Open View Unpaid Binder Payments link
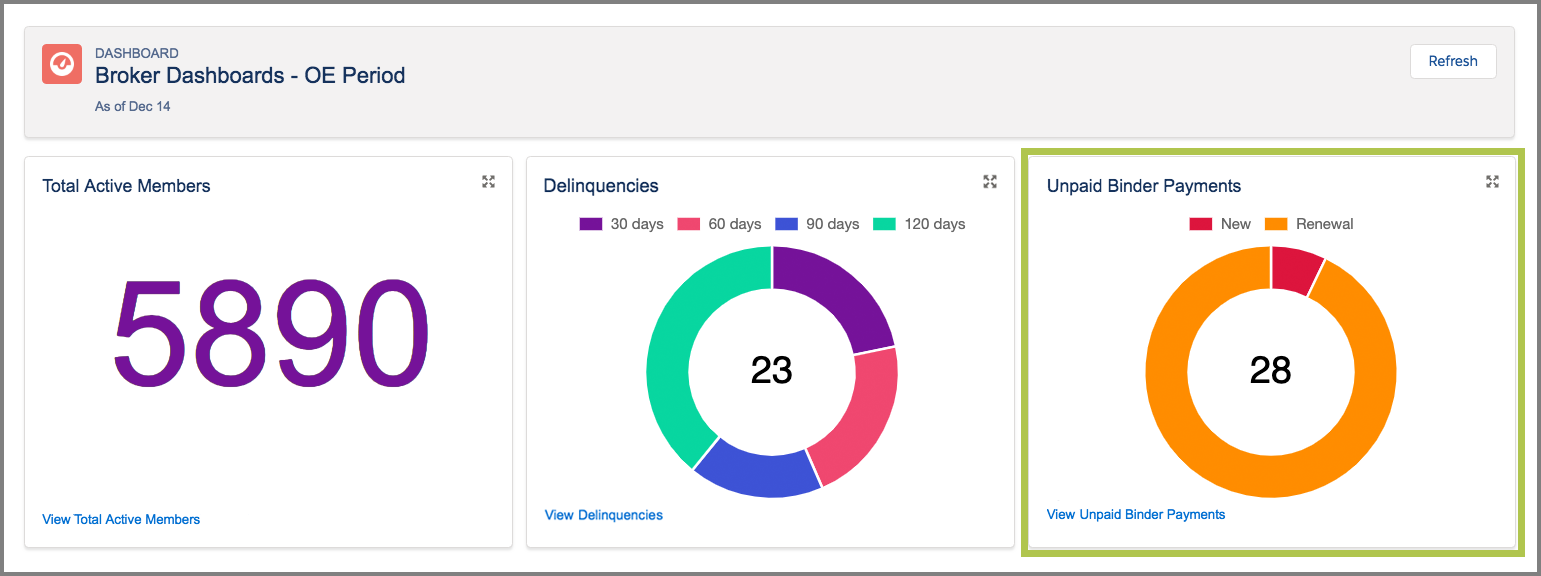Viewport: 1541px width, 576px height. 1135,514
